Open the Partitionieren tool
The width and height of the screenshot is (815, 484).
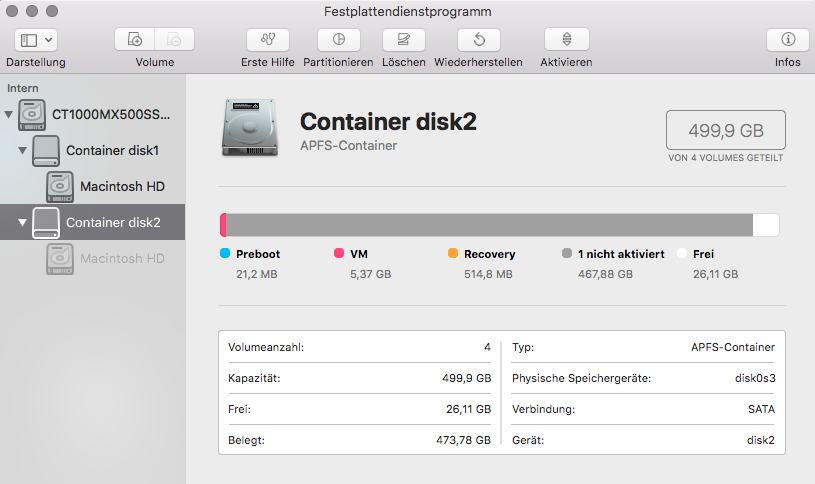click(x=338, y=40)
